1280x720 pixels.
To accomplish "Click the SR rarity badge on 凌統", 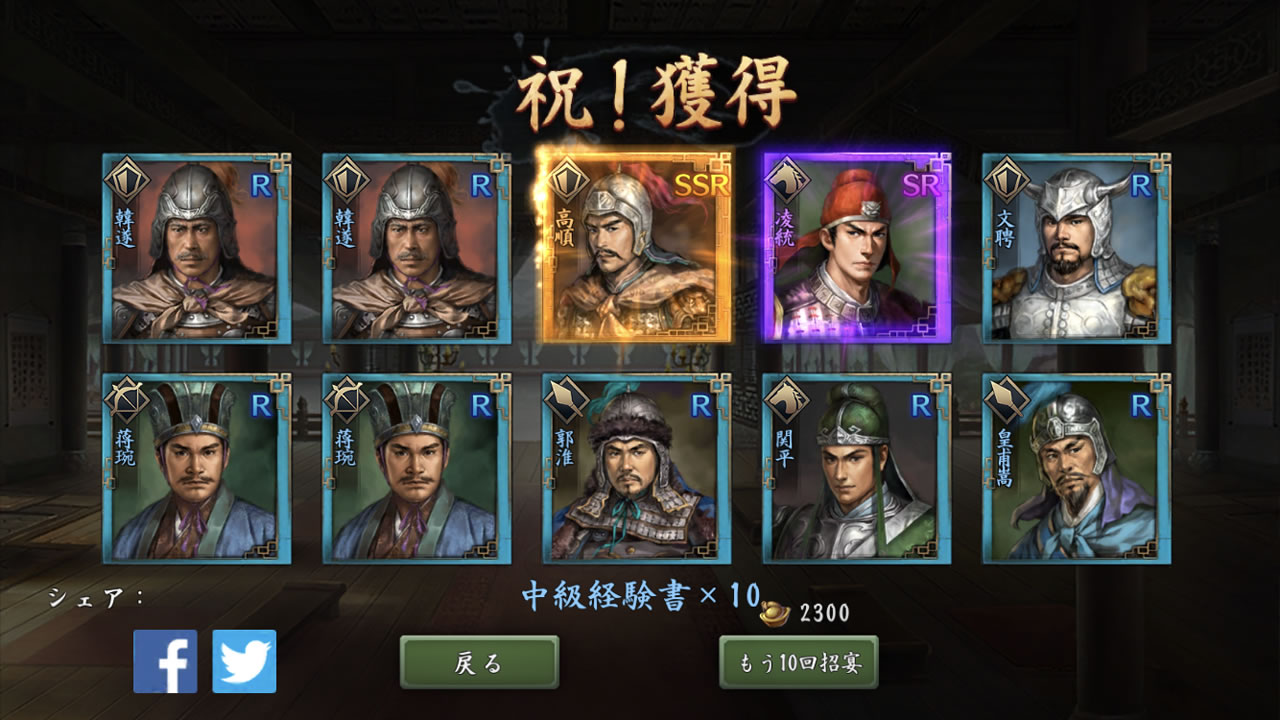I will pos(920,185).
